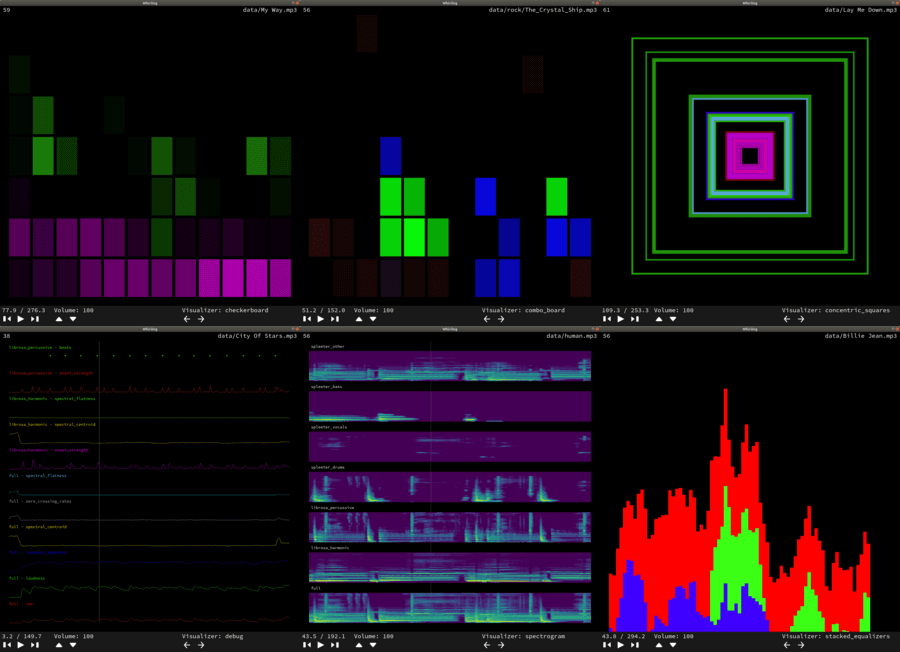Turn down volume in the debug window

pos(73,645)
